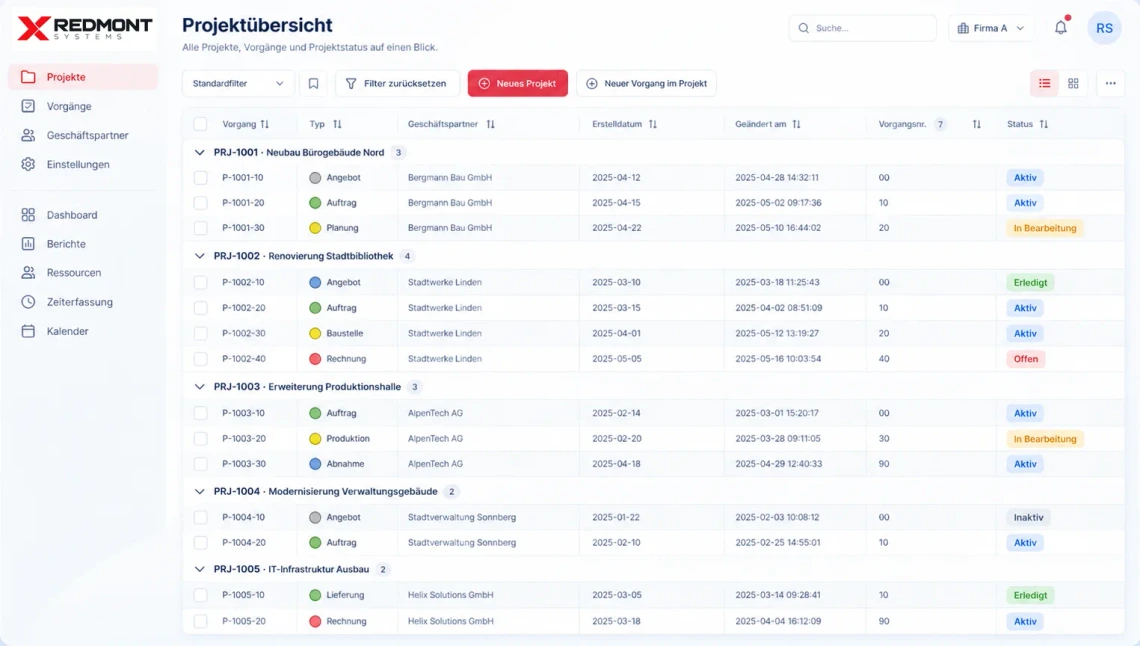The height and width of the screenshot is (646, 1140).
Task: Click Filter zurücksetzen
Action: [x=397, y=84]
